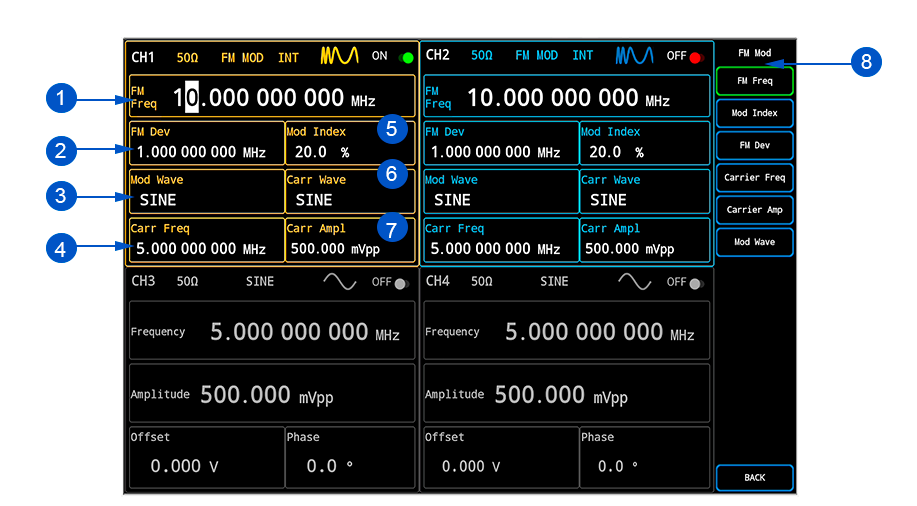Click CH2 50Ω impedance label
Image resolution: width=917 pixels, height=506 pixels.
click(482, 56)
